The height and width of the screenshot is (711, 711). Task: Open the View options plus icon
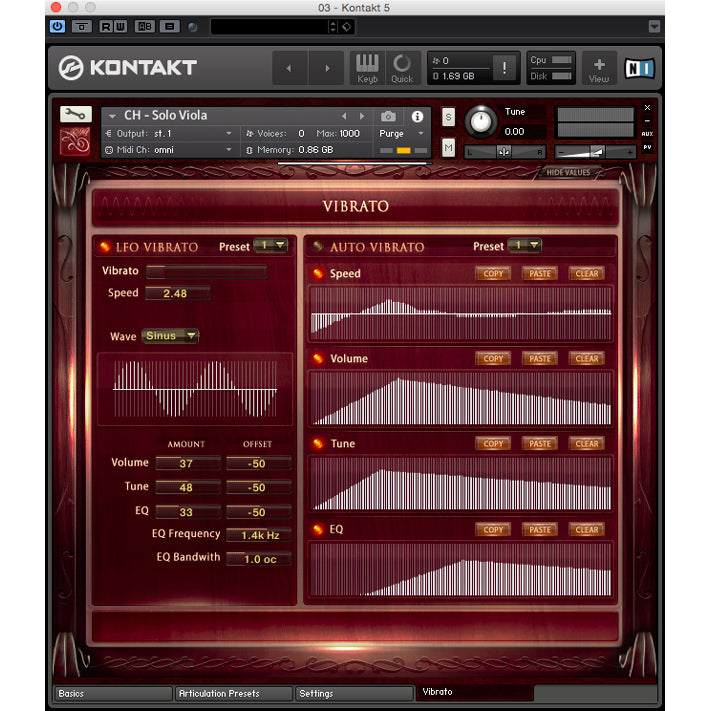point(598,68)
